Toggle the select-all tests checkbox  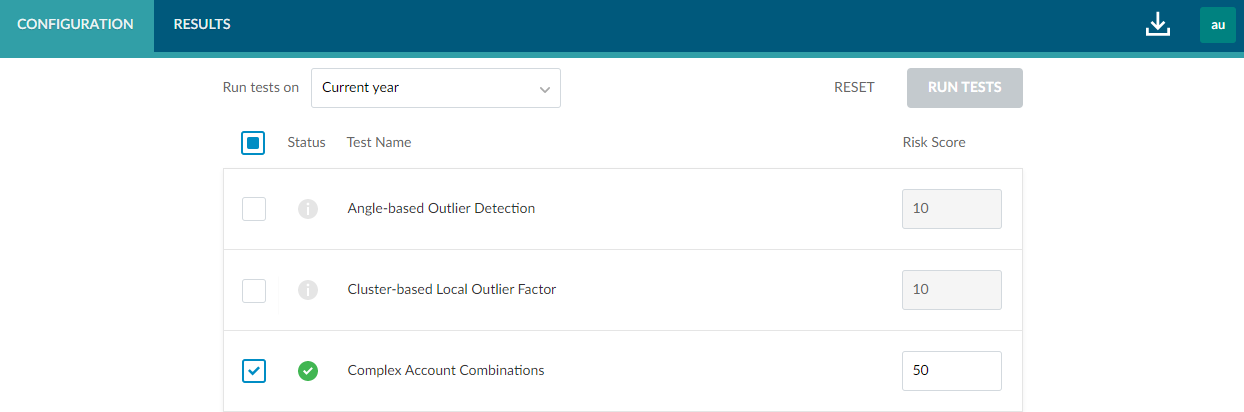point(253,143)
